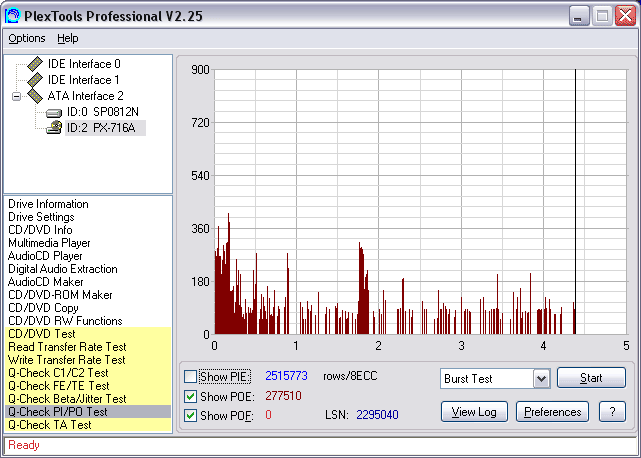This screenshot has height=458, width=641.
Task: Click the PIE value 2515773
Action: point(286,376)
